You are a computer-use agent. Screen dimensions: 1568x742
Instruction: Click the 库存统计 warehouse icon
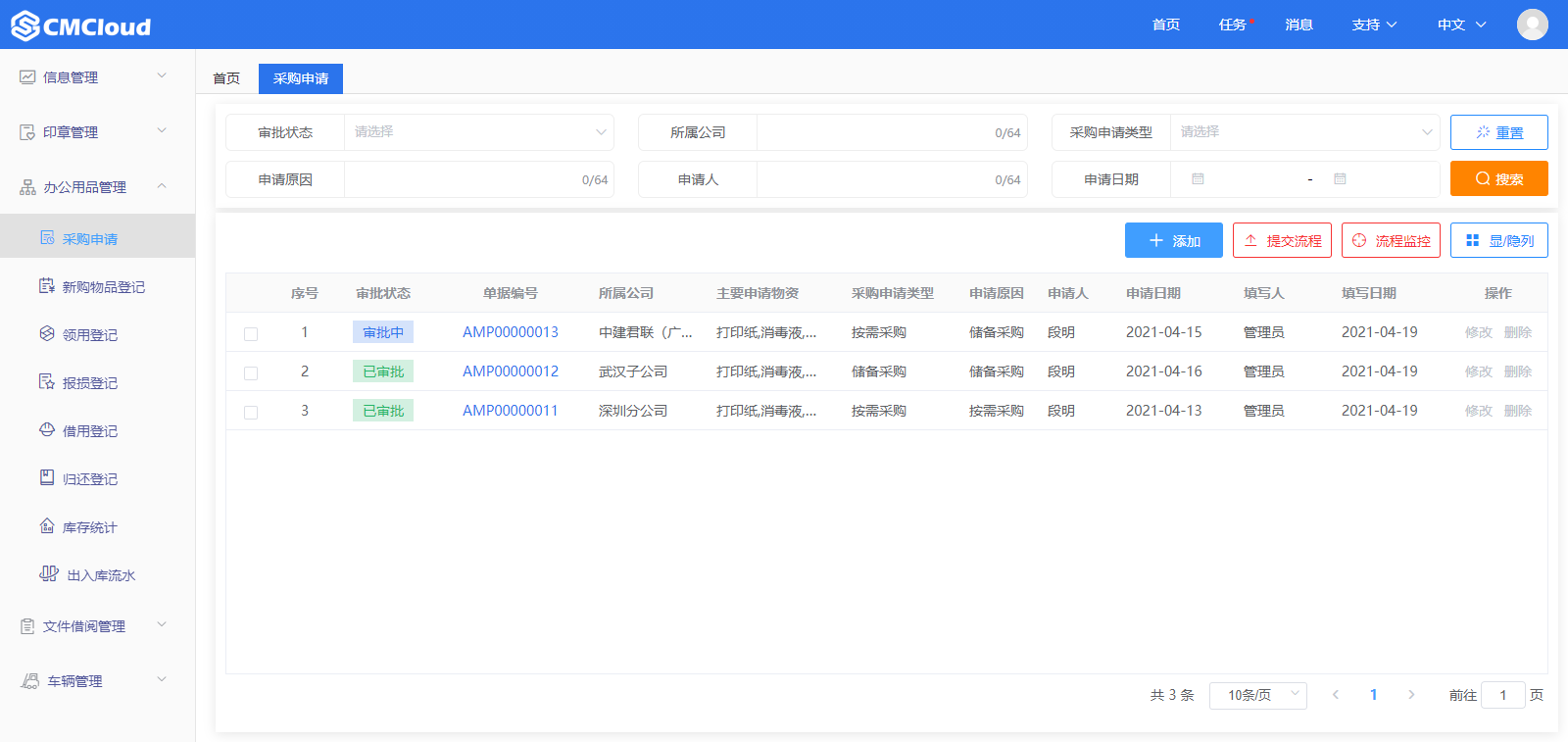coord(47,525)
